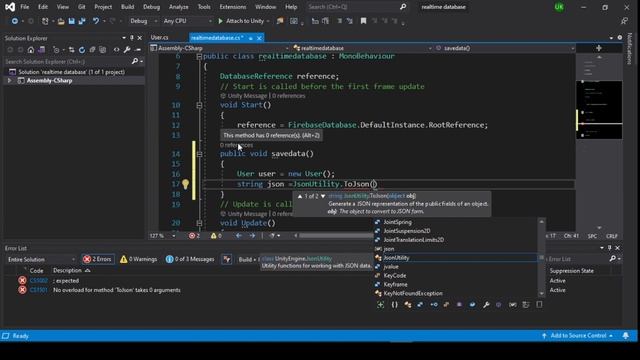Open the Debug configuration dropdown
Image resolution: width=640 pixels, height=360 pixels.
pos(143,21)
